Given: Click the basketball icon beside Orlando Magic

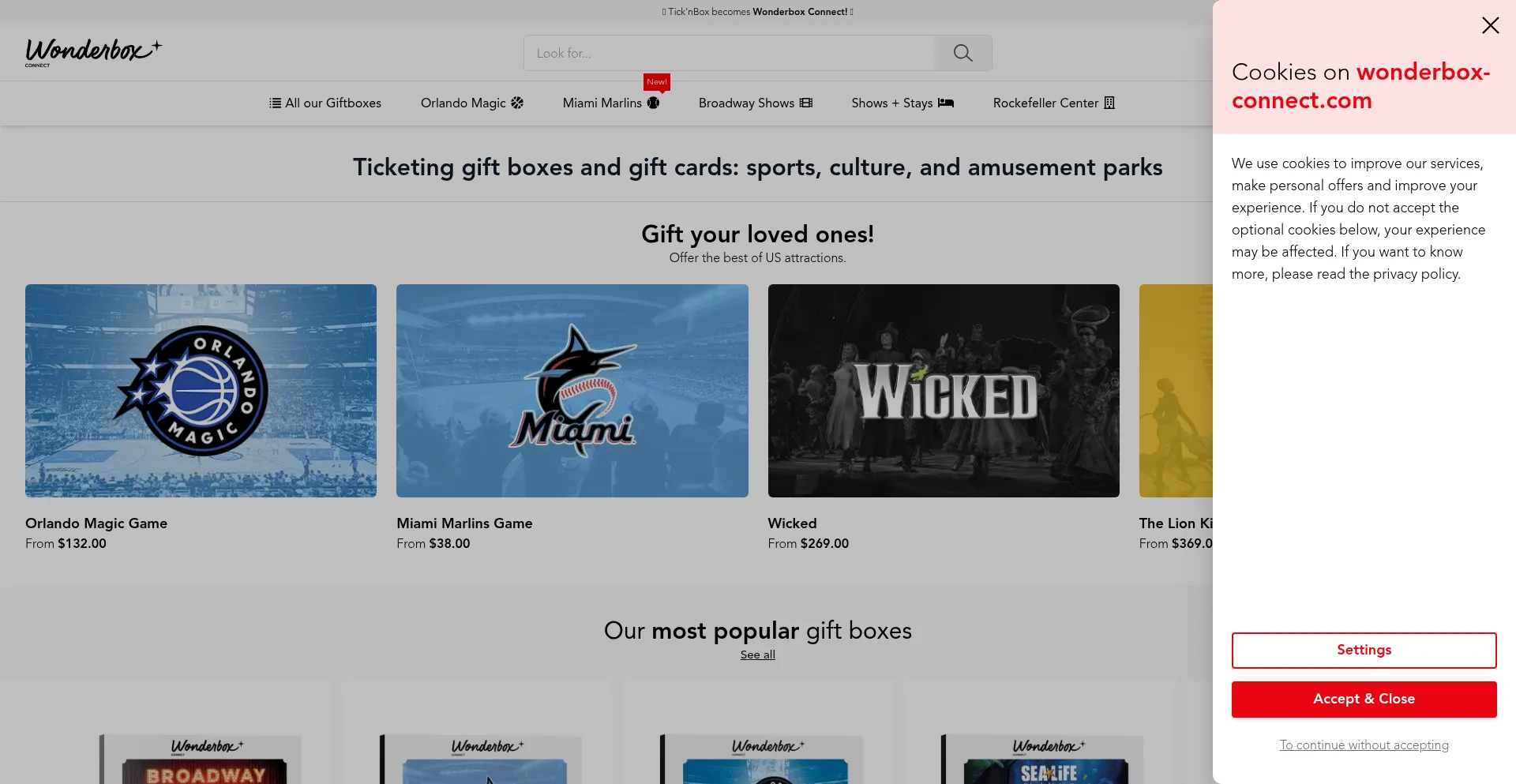Looking at the screenshot, I should (517, 103).
